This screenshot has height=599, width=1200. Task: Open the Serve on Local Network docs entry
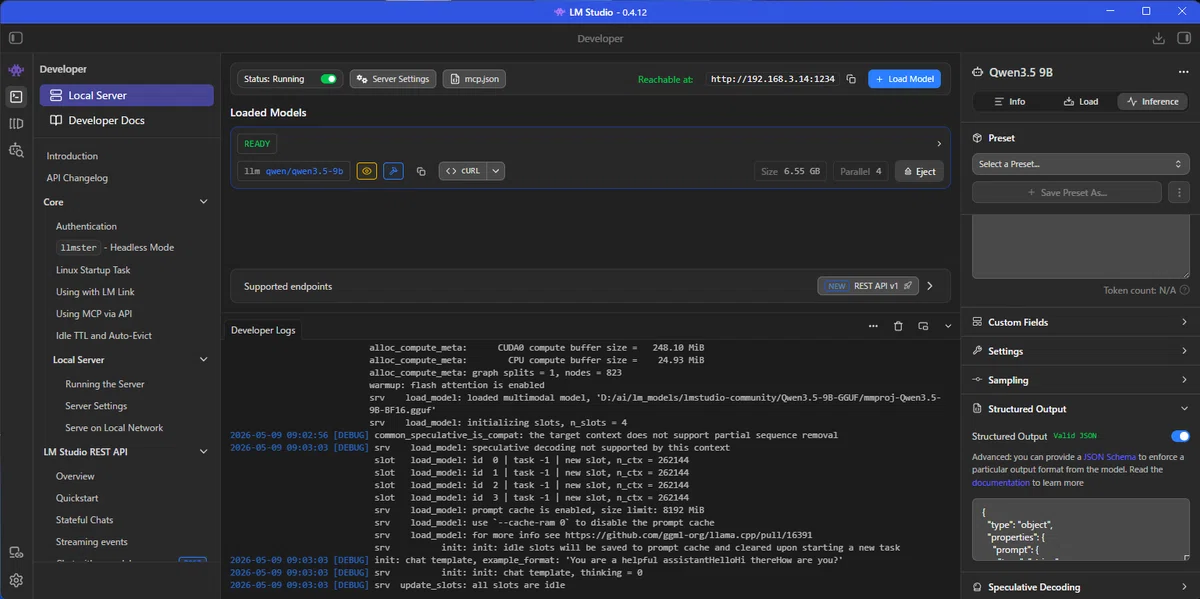[x=114, y=428]
